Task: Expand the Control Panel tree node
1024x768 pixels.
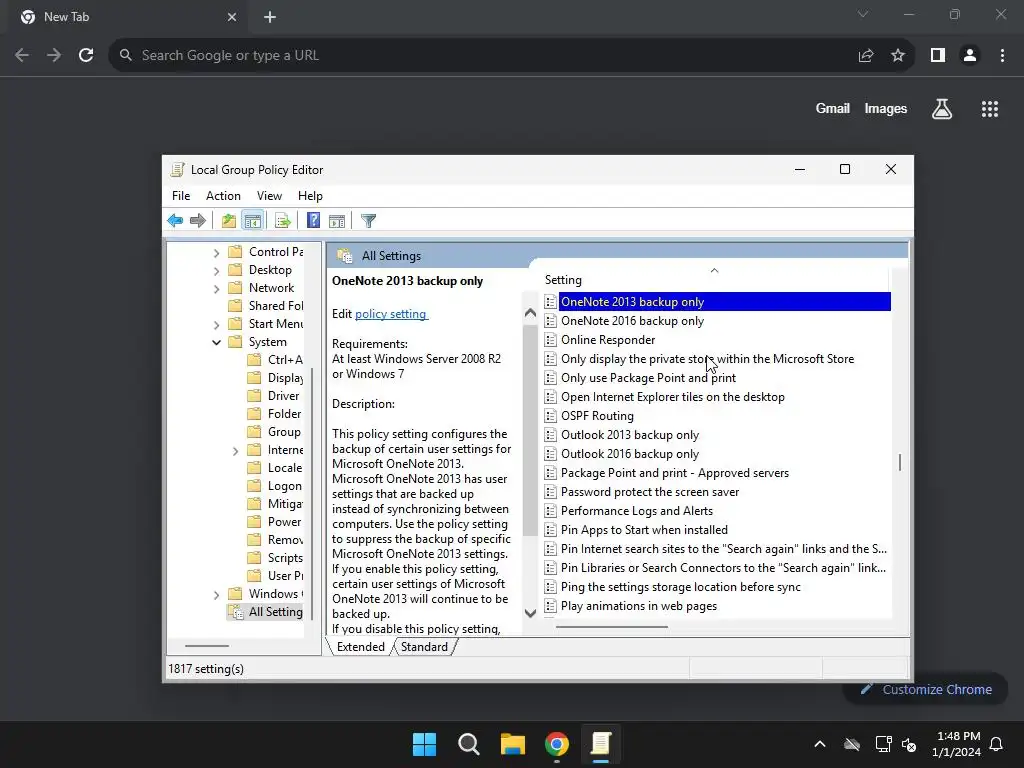Action: 217,252
